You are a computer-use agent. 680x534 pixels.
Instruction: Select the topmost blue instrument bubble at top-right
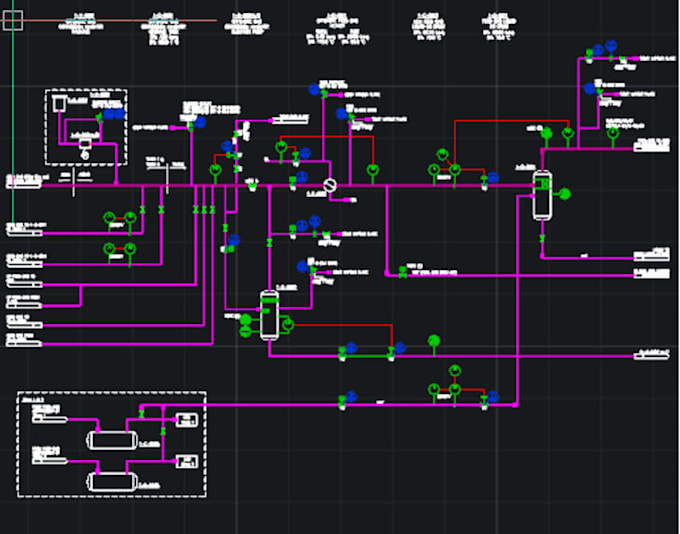tap(611, 46)
